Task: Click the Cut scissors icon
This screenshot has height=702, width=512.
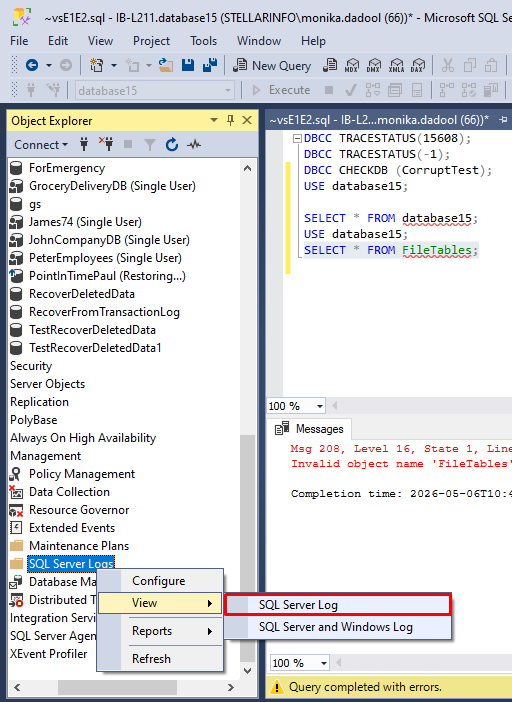Action: tap(448, 65)
